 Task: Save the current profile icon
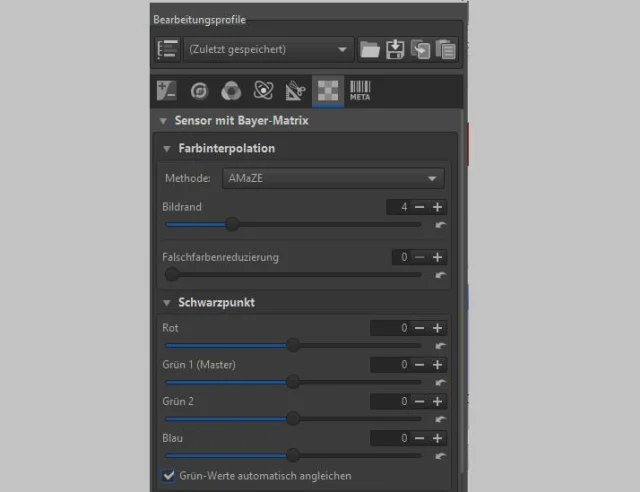tap(395, 50)
